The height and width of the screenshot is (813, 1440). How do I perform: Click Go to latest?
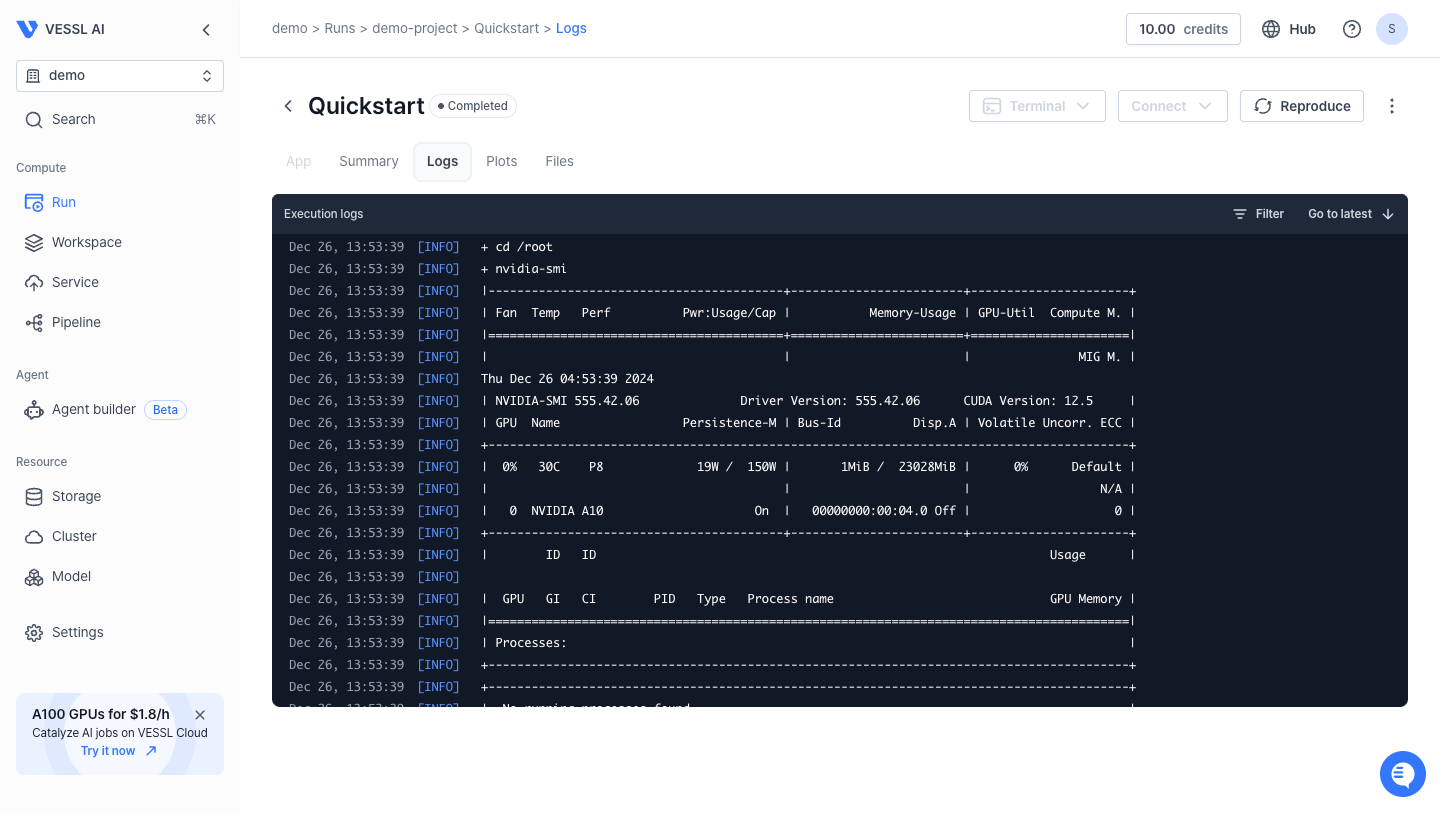click(x=1351, y=214)
